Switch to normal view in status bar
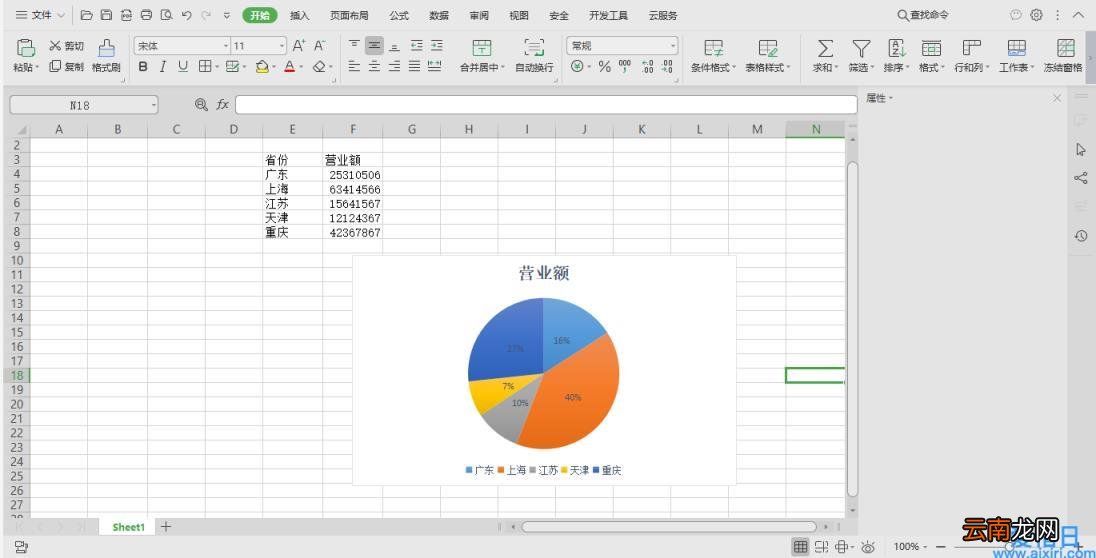 pos(800,546)
